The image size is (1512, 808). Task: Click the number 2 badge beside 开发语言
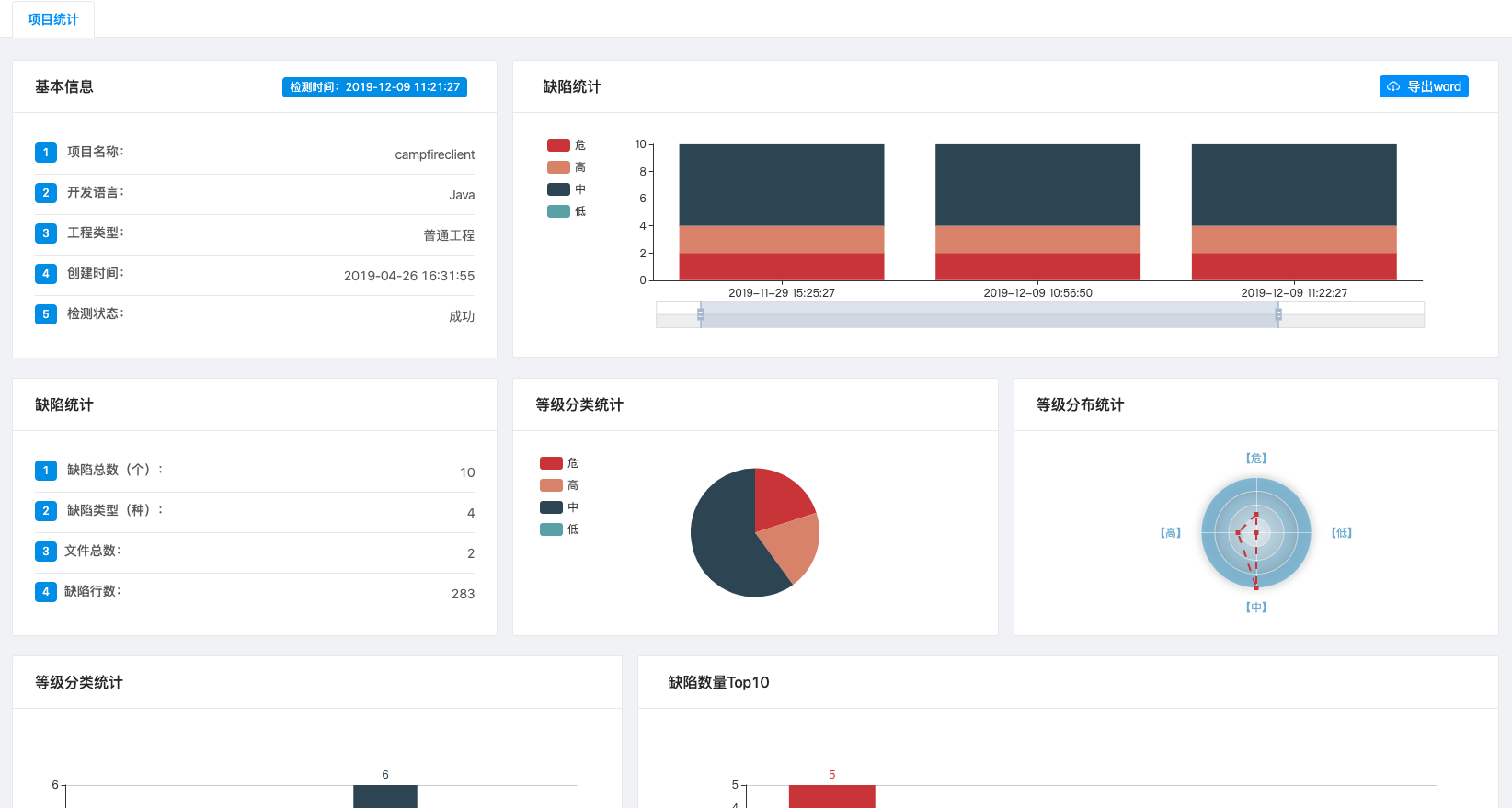46,193
